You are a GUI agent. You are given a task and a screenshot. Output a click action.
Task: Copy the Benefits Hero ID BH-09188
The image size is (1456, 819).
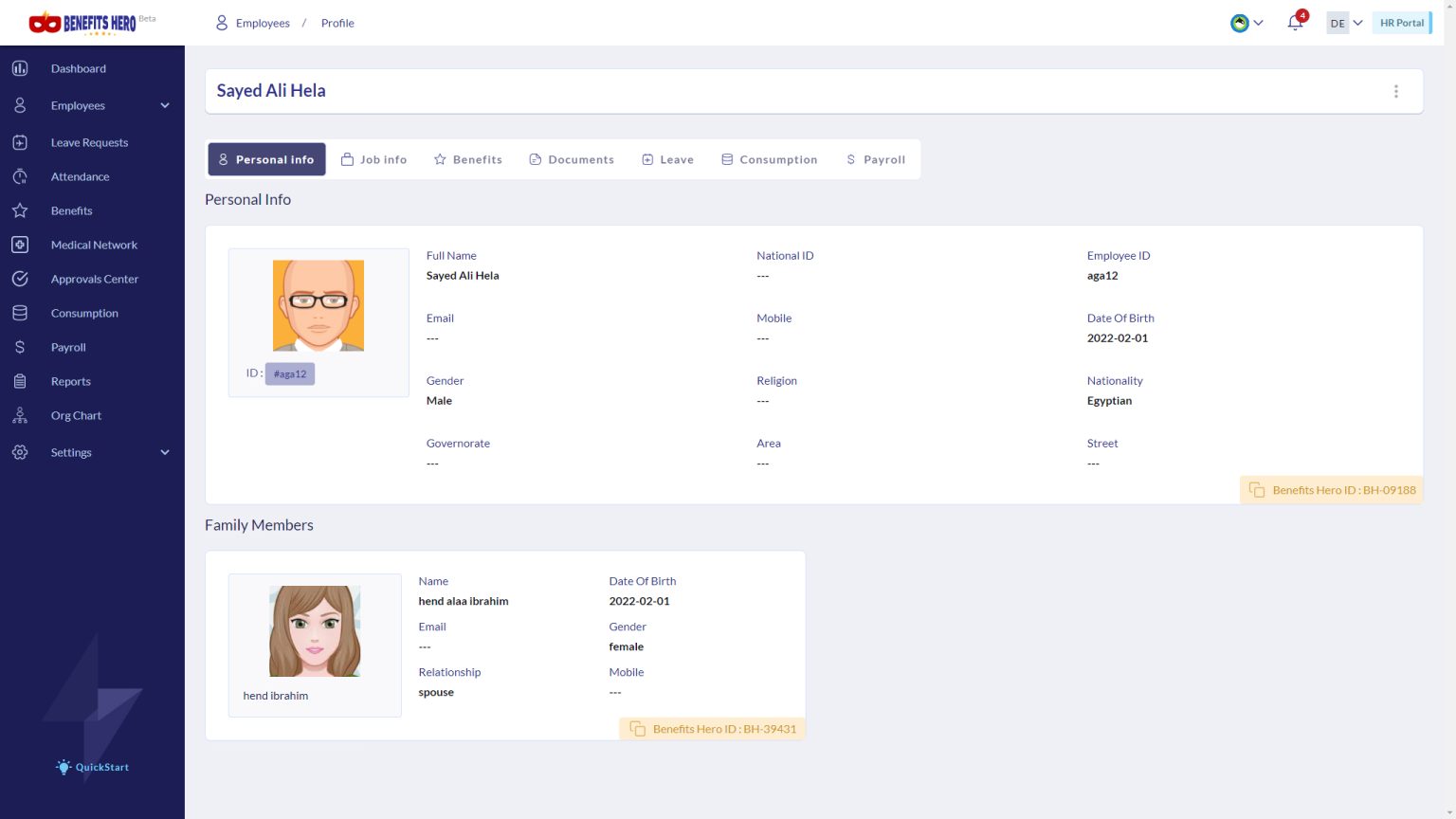[x=1331, y=490]
